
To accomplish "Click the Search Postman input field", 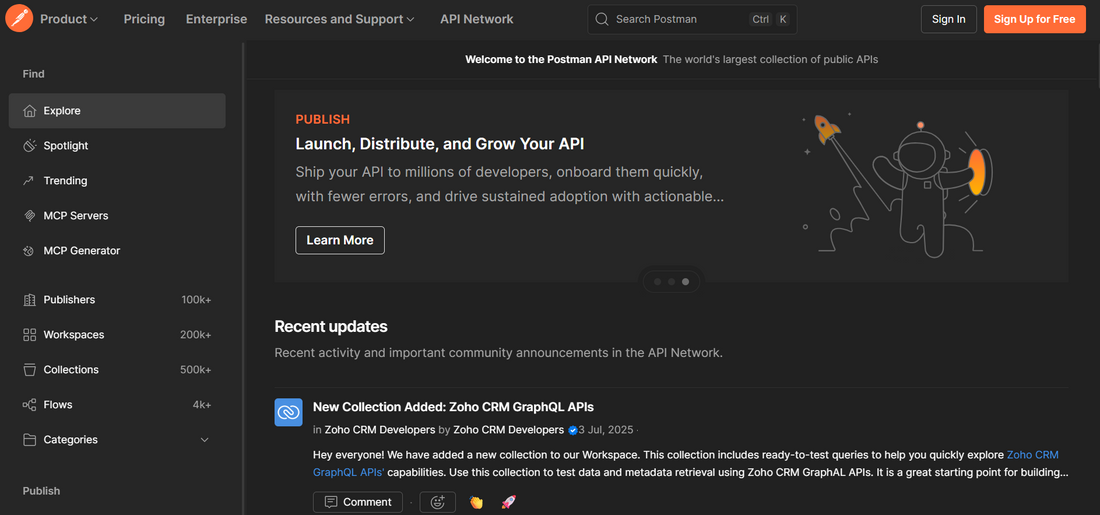I will click(x=680, y=19).
